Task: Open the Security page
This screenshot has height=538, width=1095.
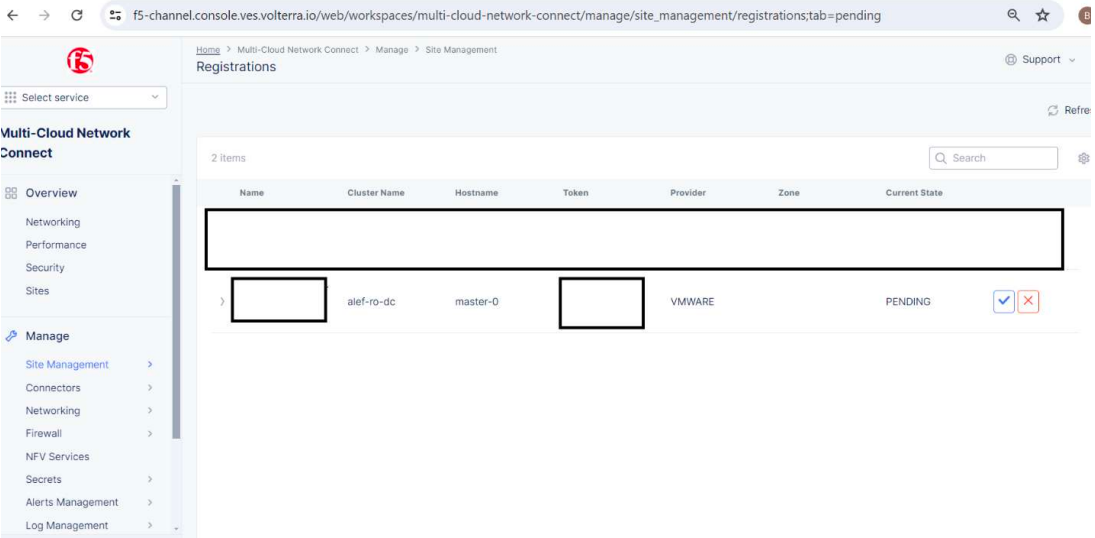Action: click(x=45, y=268)
